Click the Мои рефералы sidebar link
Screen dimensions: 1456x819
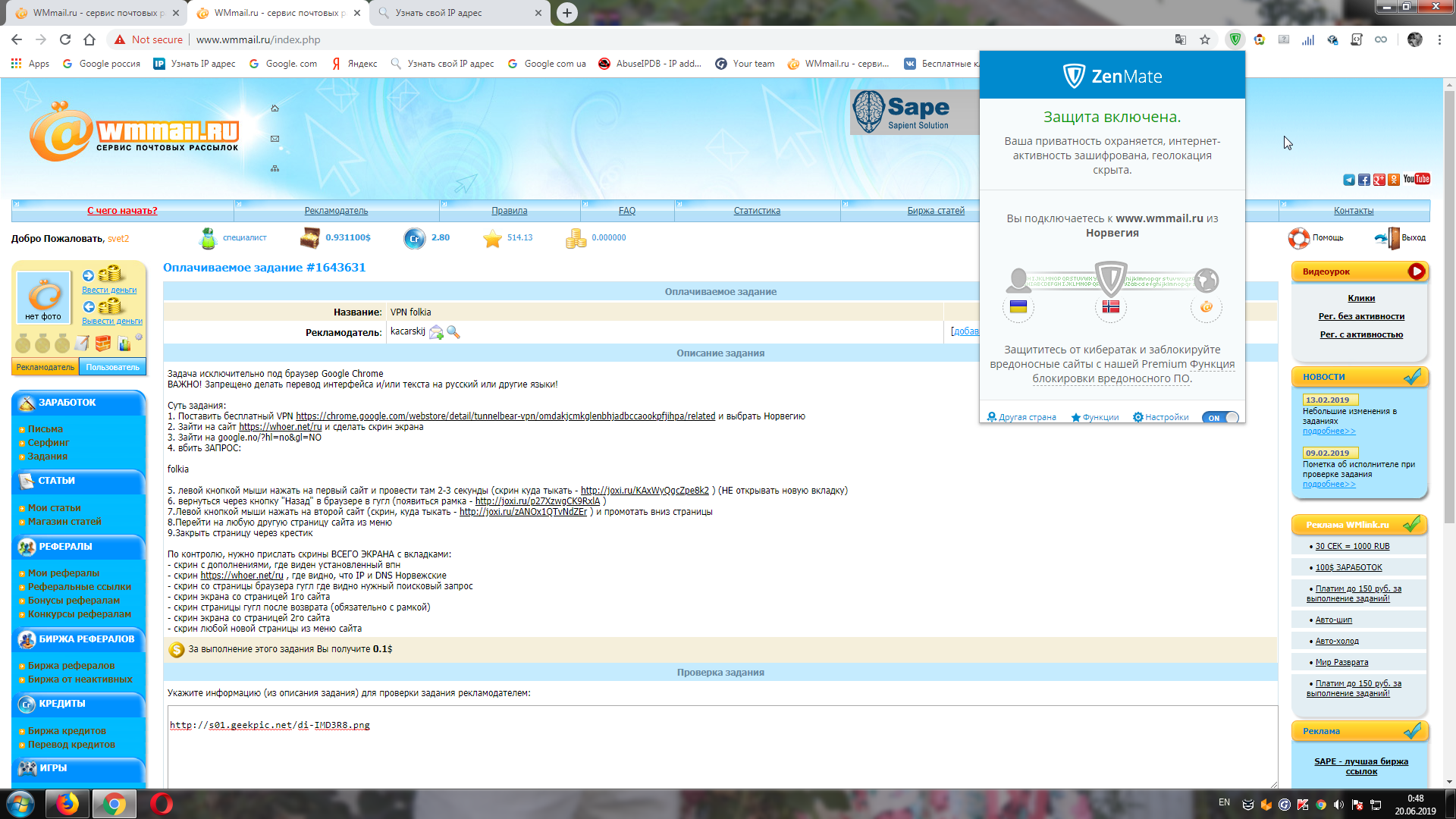click(x=64, y=573)
